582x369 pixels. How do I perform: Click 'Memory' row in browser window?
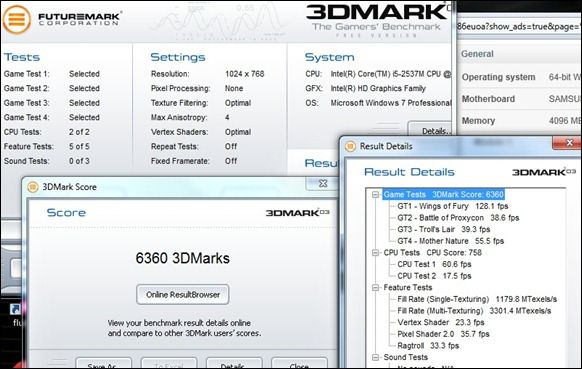(520, 121)
